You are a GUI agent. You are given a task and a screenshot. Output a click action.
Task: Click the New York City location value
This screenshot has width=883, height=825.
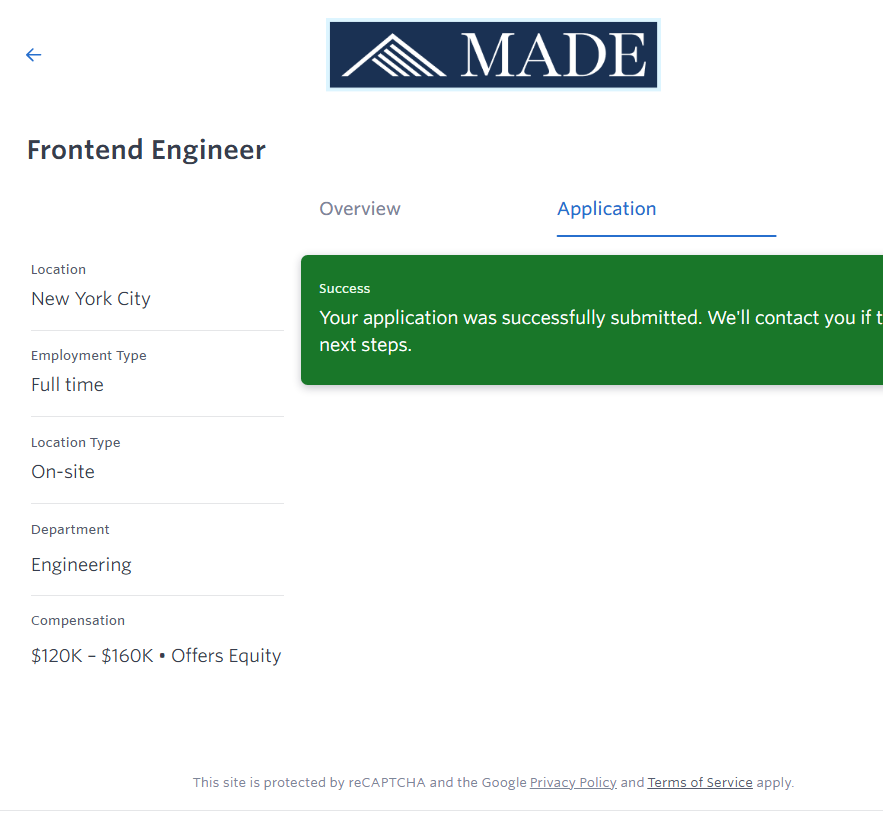click(91, 299)
